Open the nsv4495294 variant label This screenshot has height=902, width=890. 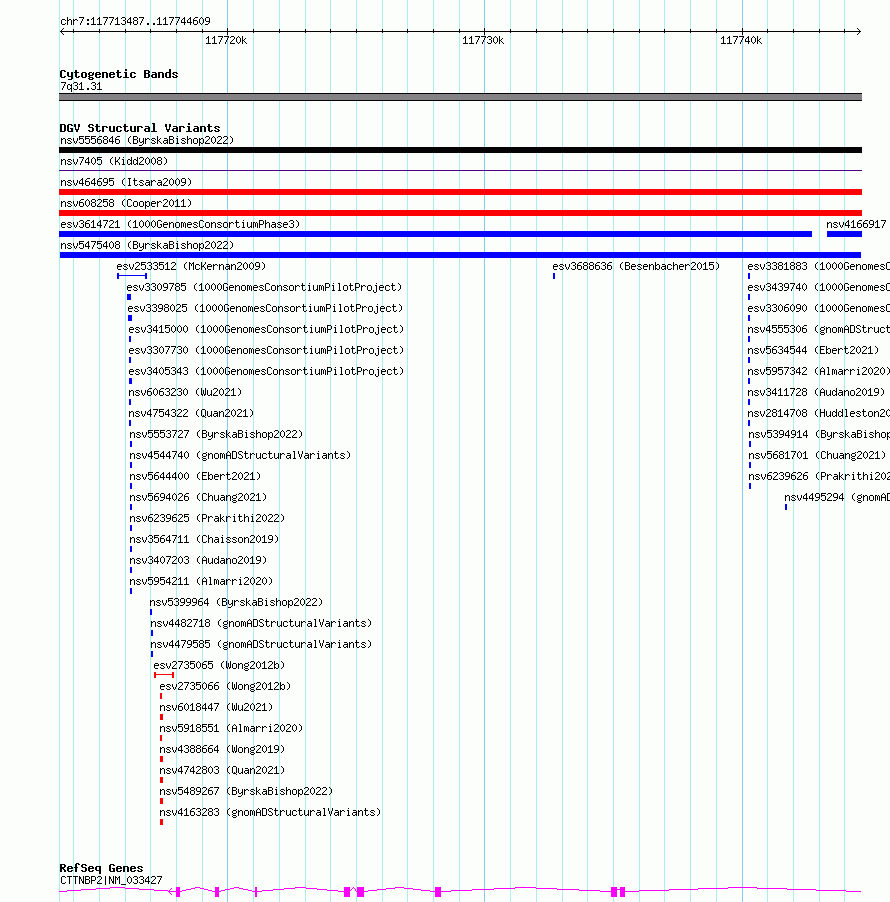point(837,497)
